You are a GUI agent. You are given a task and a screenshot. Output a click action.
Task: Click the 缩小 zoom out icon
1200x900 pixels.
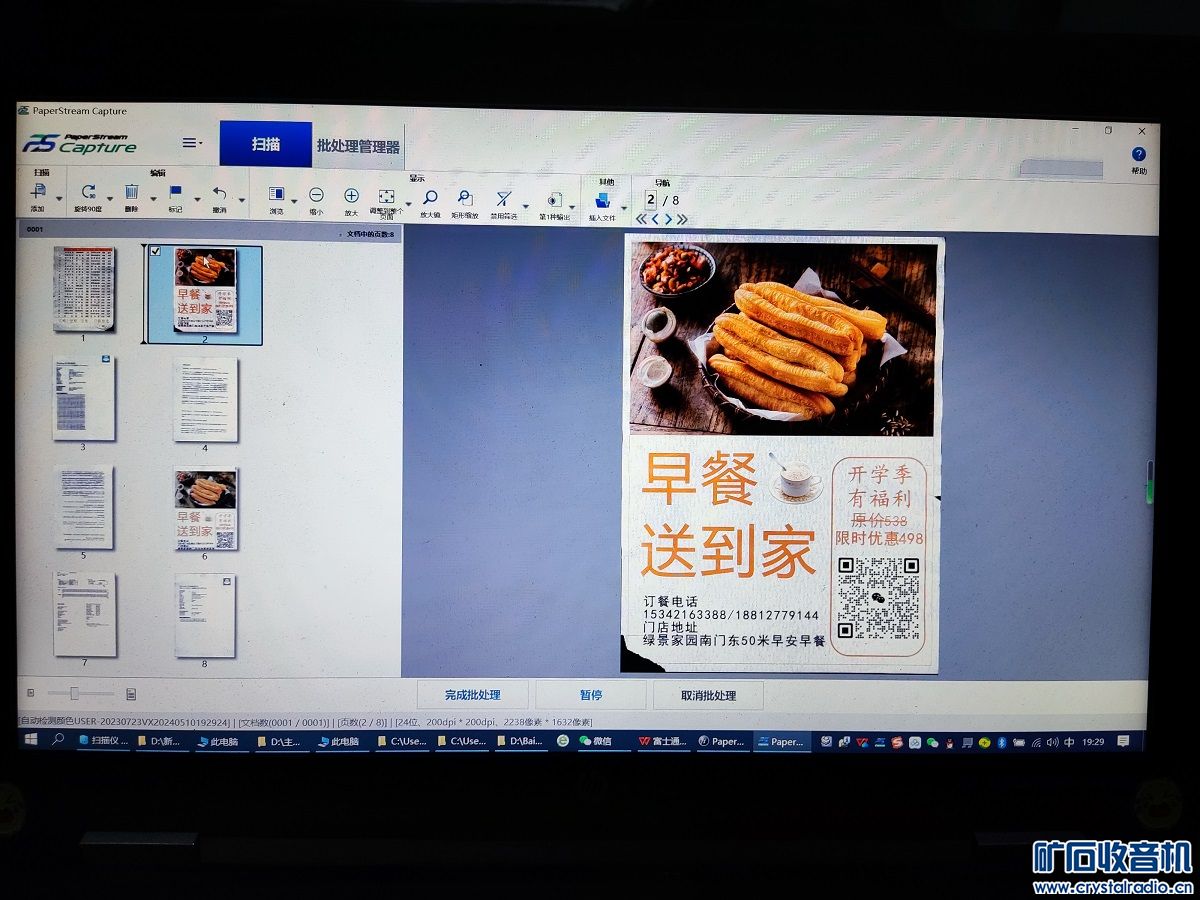[316, 195]
